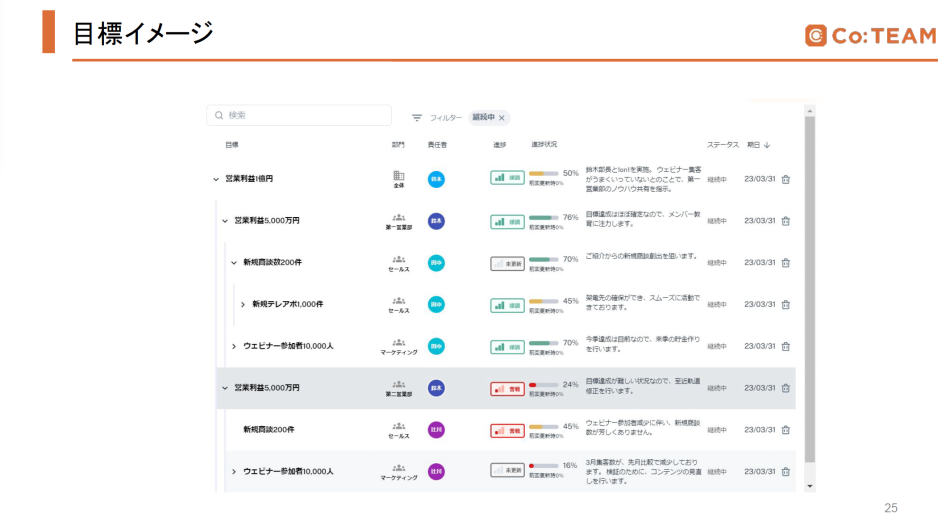This screenshot has width=950, height=527.
Task: Click the 76% progress bar
Action: pyautogui.click(x=544, y=216)
